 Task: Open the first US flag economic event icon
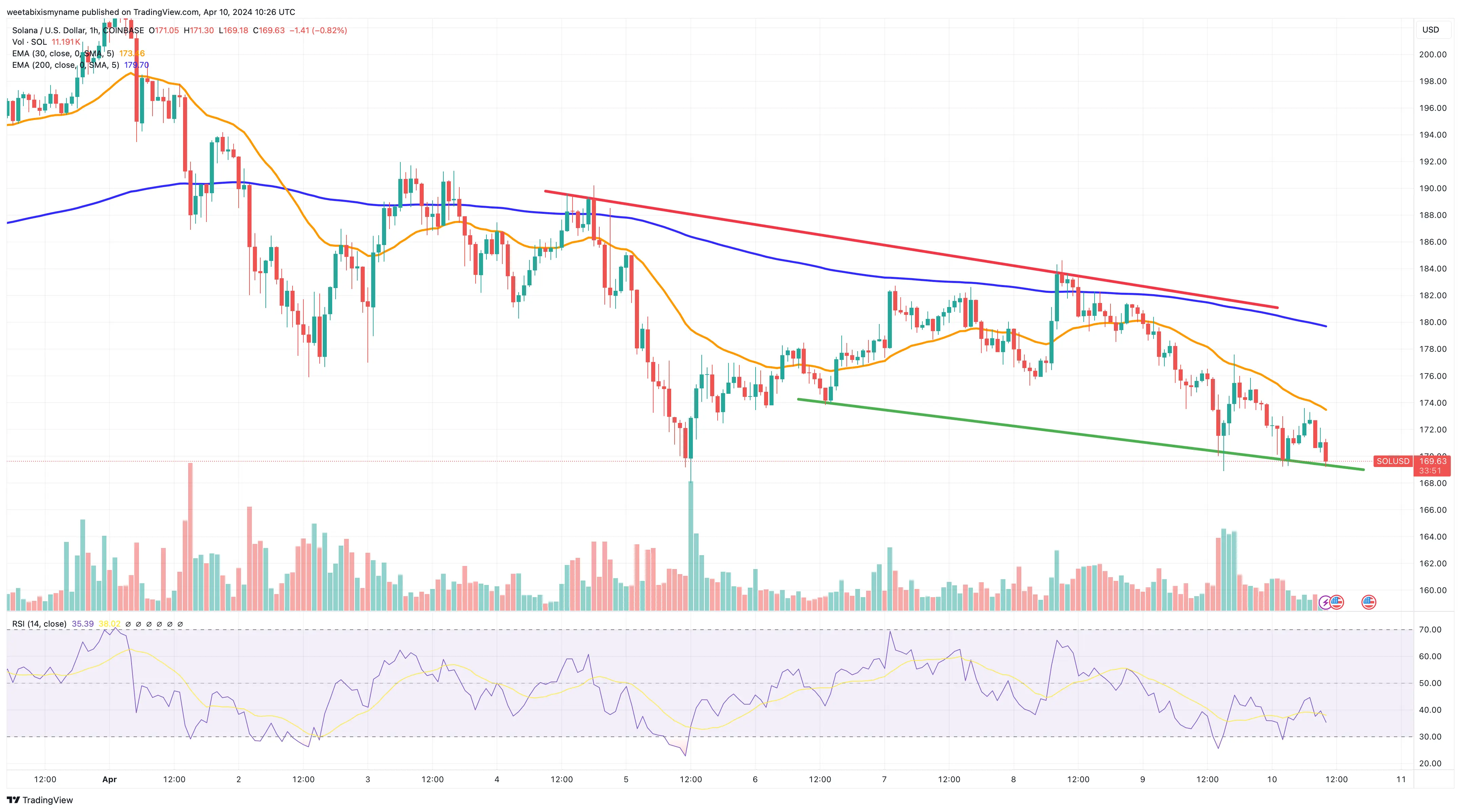[1337, 603]
